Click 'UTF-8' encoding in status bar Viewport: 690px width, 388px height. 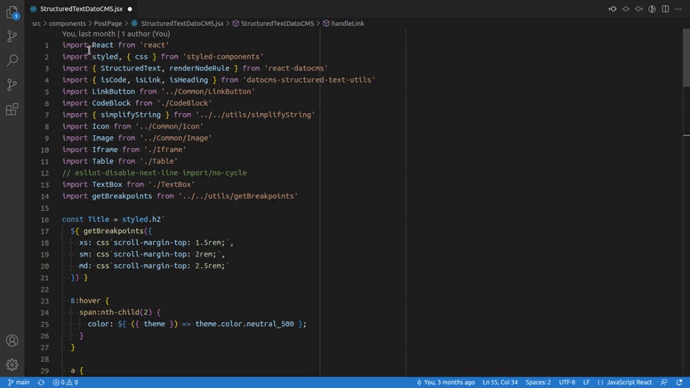[567, 382]
